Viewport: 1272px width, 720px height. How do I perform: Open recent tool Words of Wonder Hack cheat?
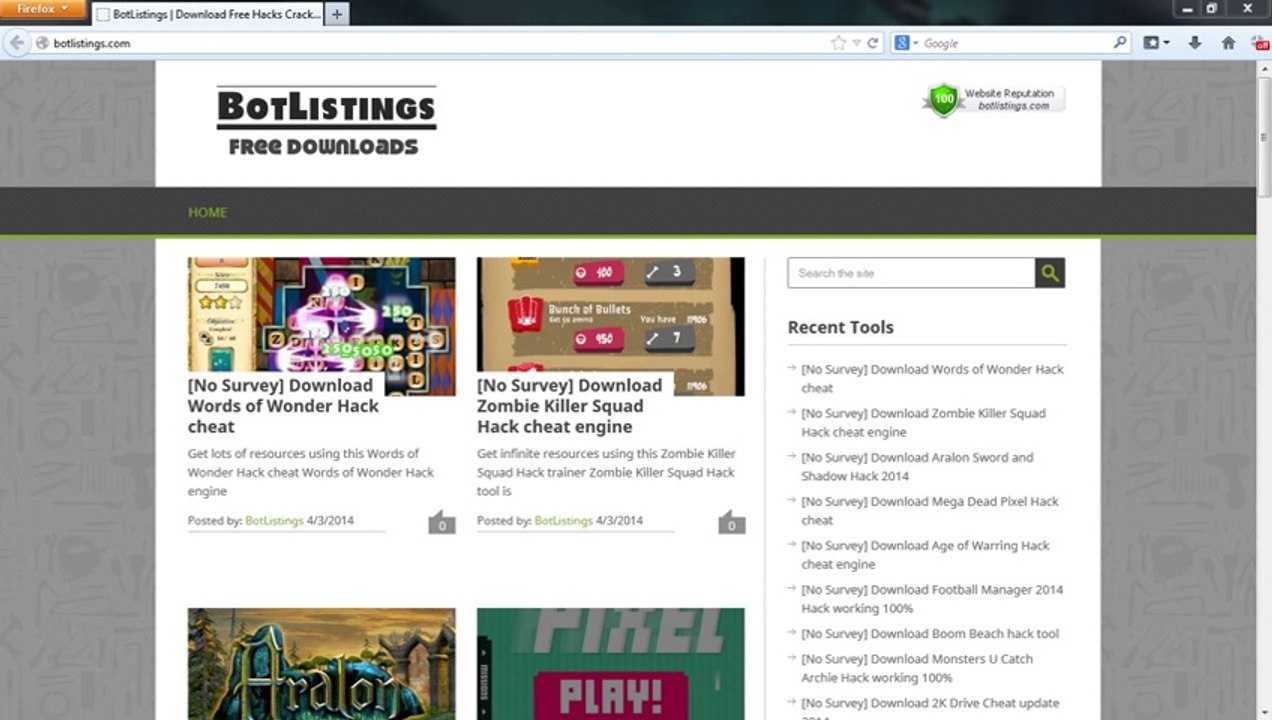932,378
